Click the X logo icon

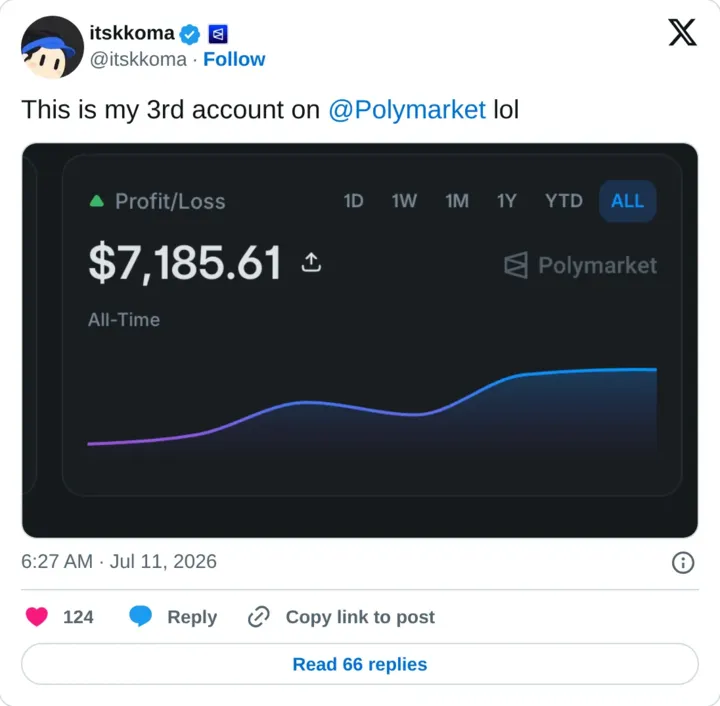click(x=682, y=33)
